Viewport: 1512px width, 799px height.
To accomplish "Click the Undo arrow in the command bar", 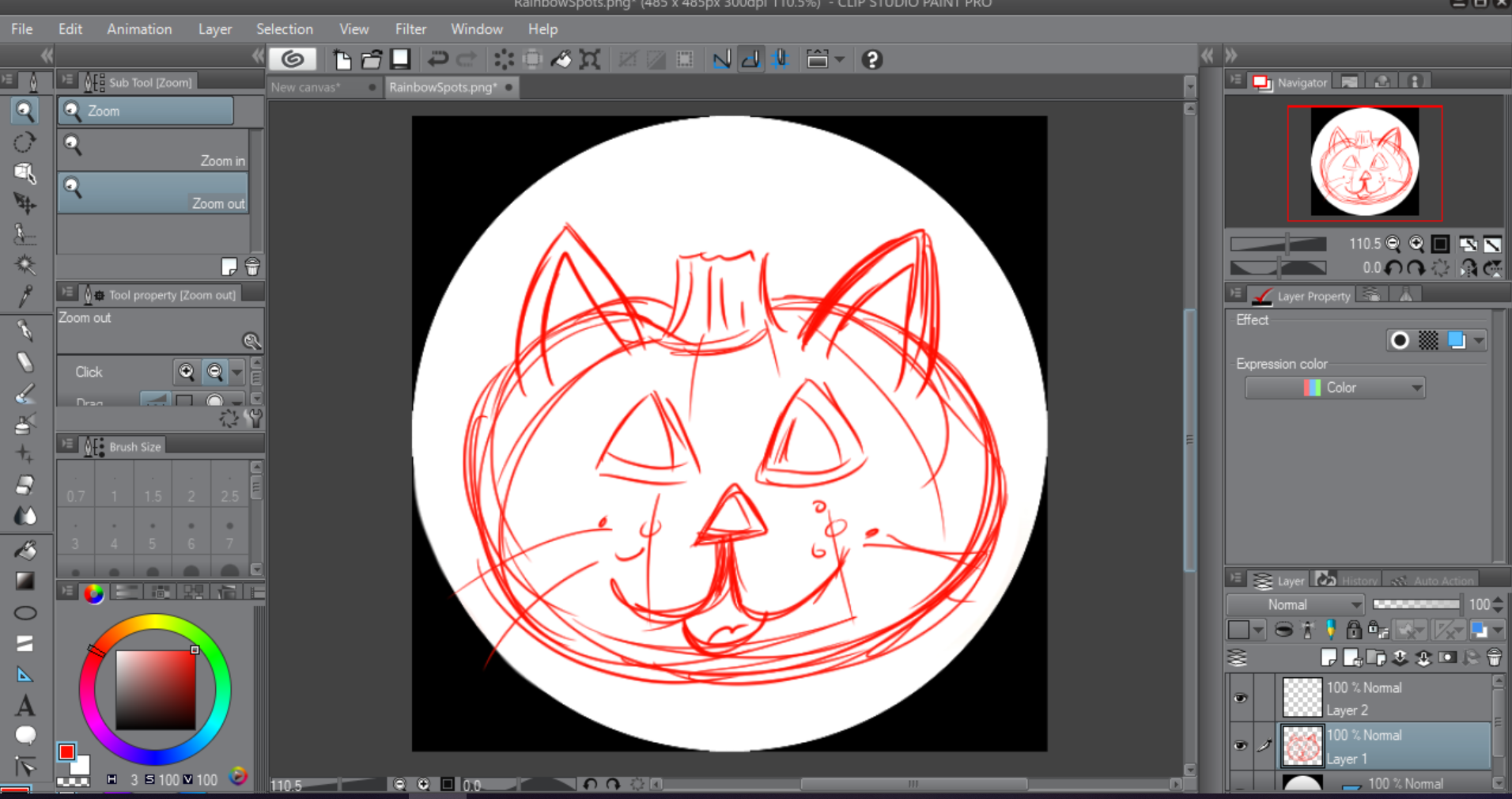I will (437, 59).
